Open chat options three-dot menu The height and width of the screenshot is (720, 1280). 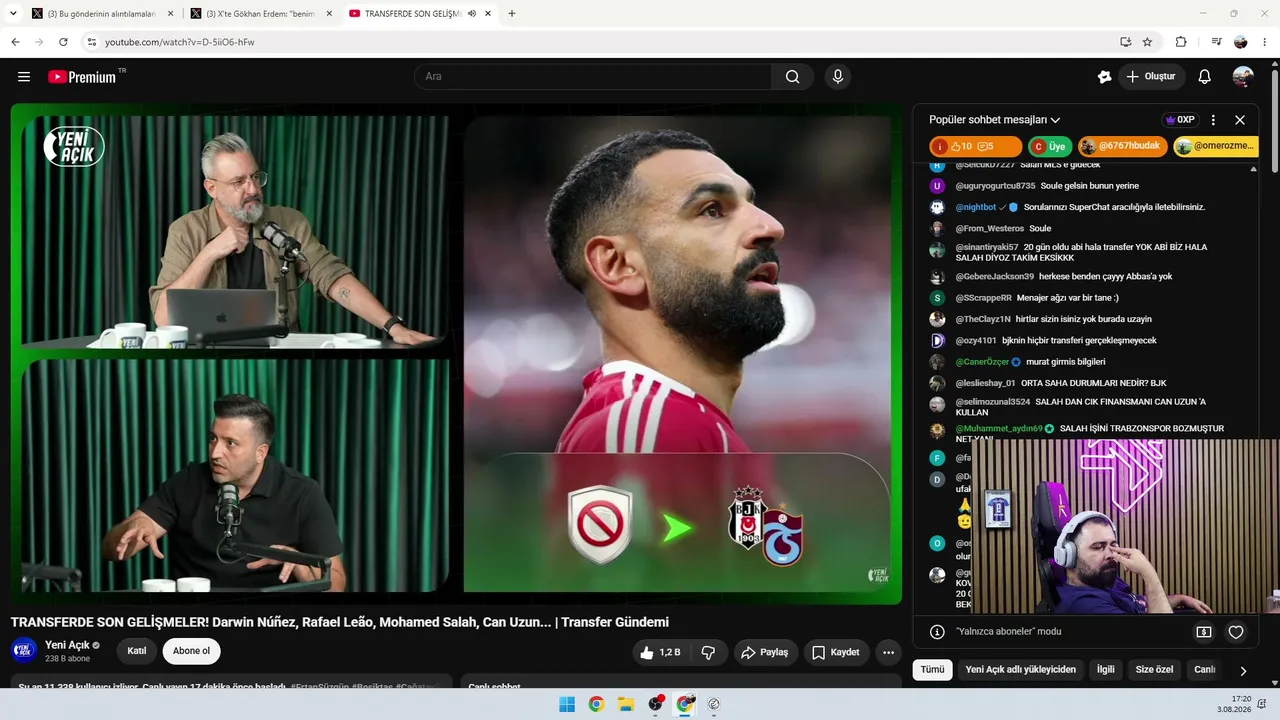[x=1214, y=120]
